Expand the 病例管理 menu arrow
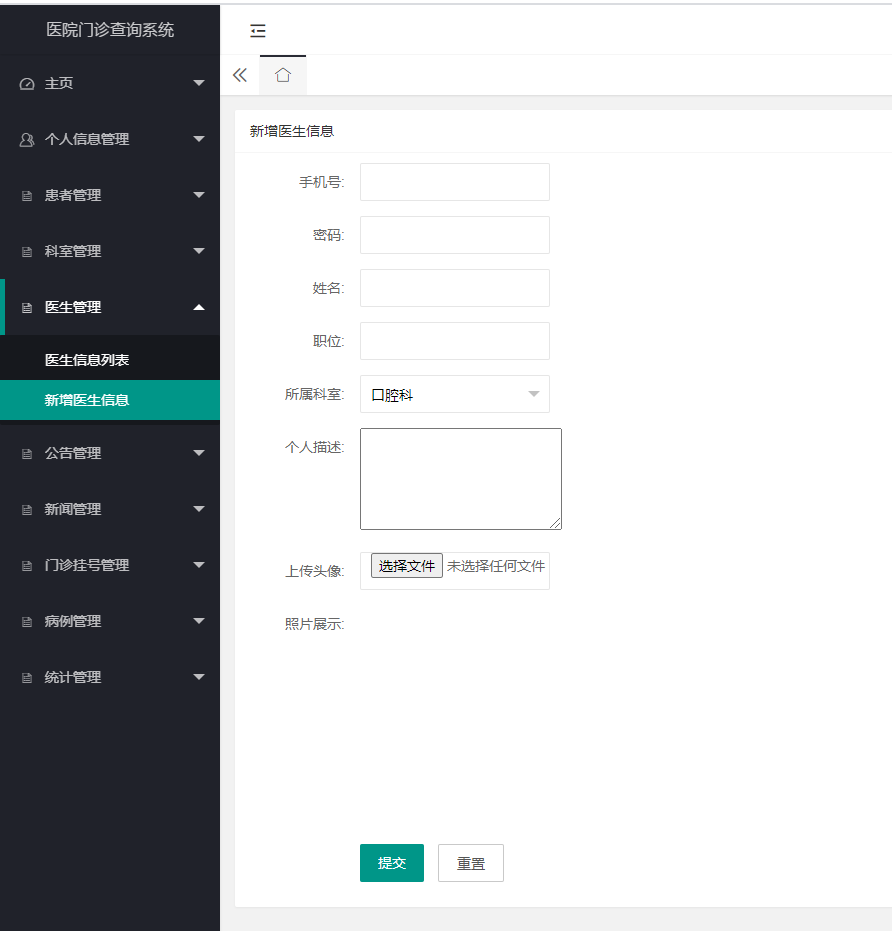 [199, 621]
